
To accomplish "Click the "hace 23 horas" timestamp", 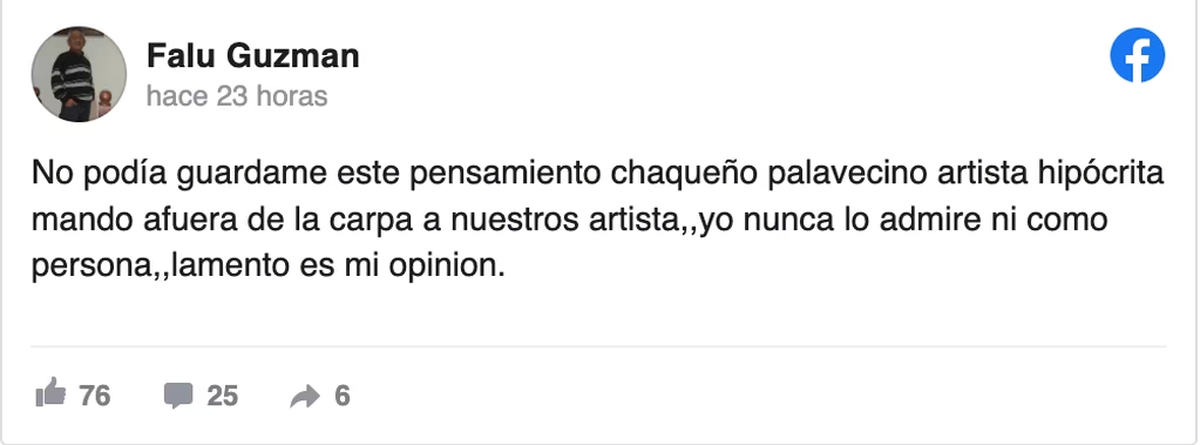I will pyautogui.click(x=237, y=97).
